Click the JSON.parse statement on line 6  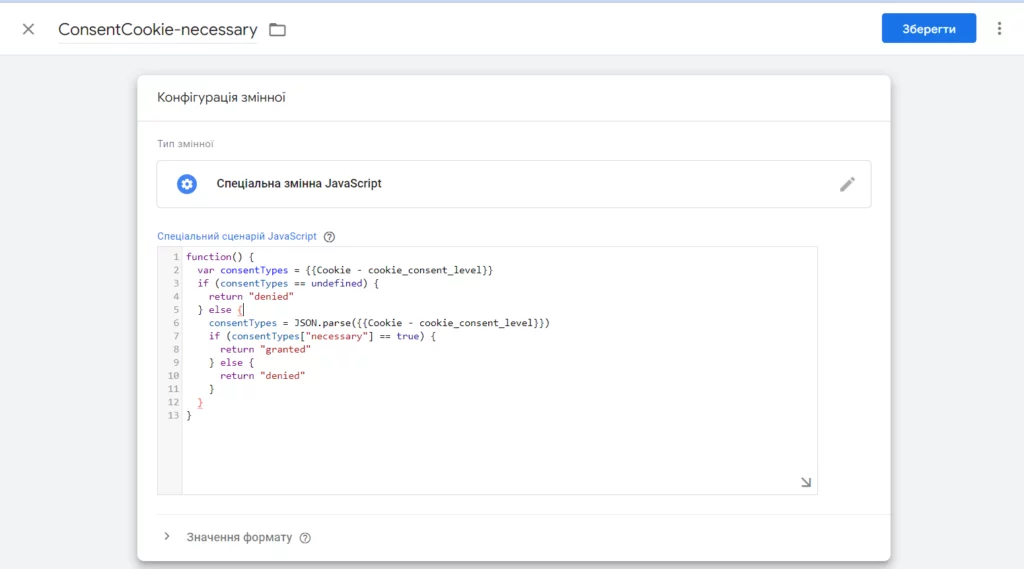379,323
